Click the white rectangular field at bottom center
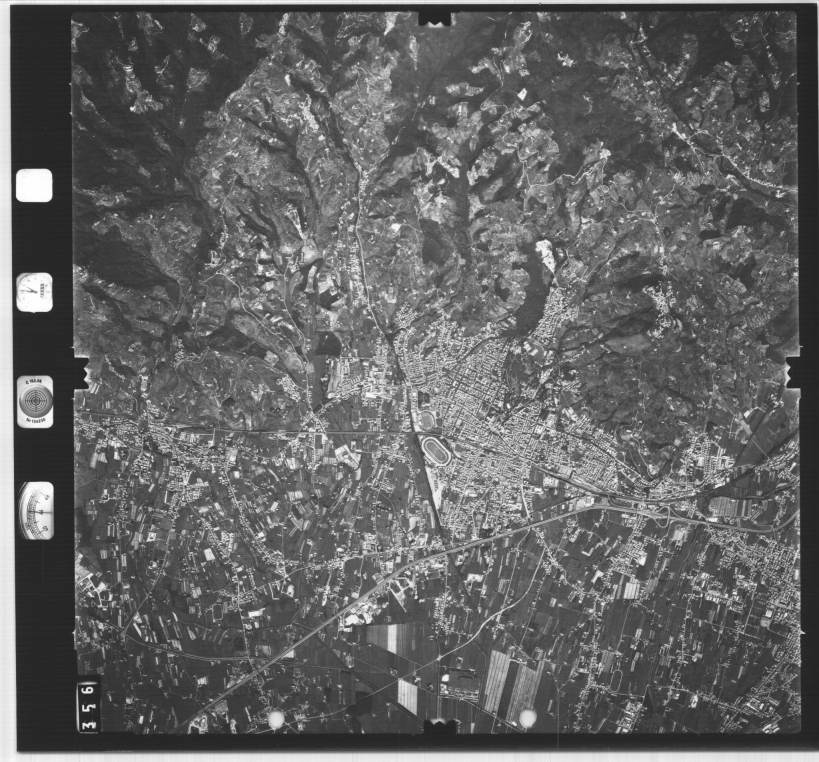Screen dimensions: 819x762 pos(407,695)
